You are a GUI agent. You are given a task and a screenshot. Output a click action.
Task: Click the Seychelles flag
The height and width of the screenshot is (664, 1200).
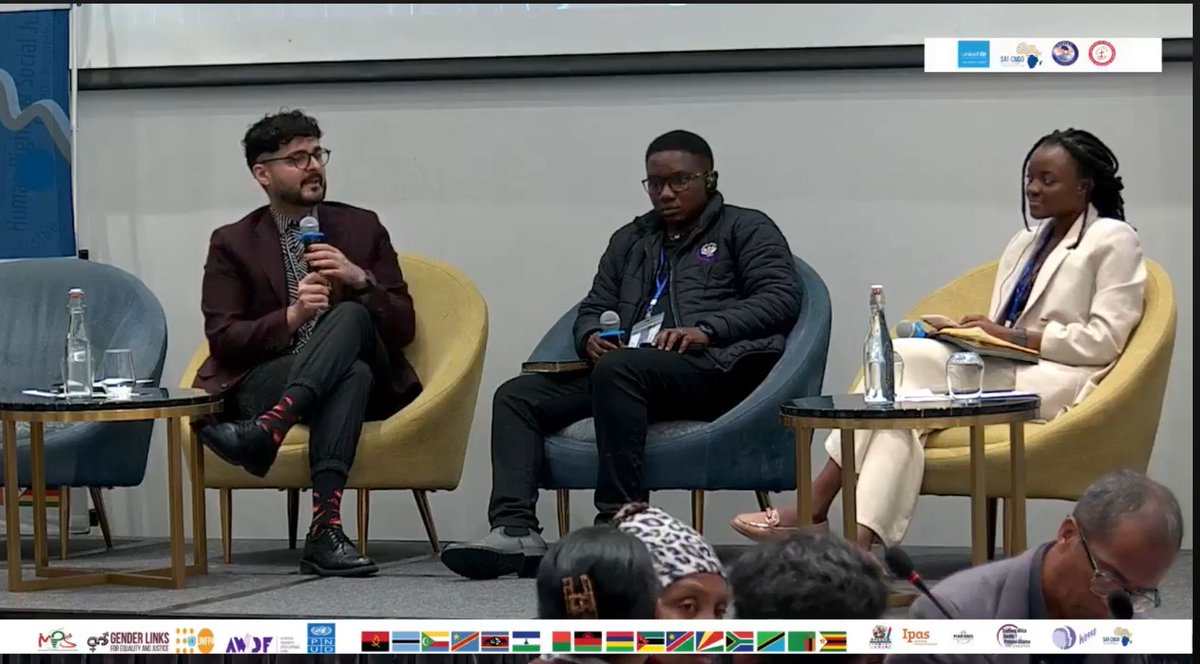pyautogui.click(x=710, y=641)
